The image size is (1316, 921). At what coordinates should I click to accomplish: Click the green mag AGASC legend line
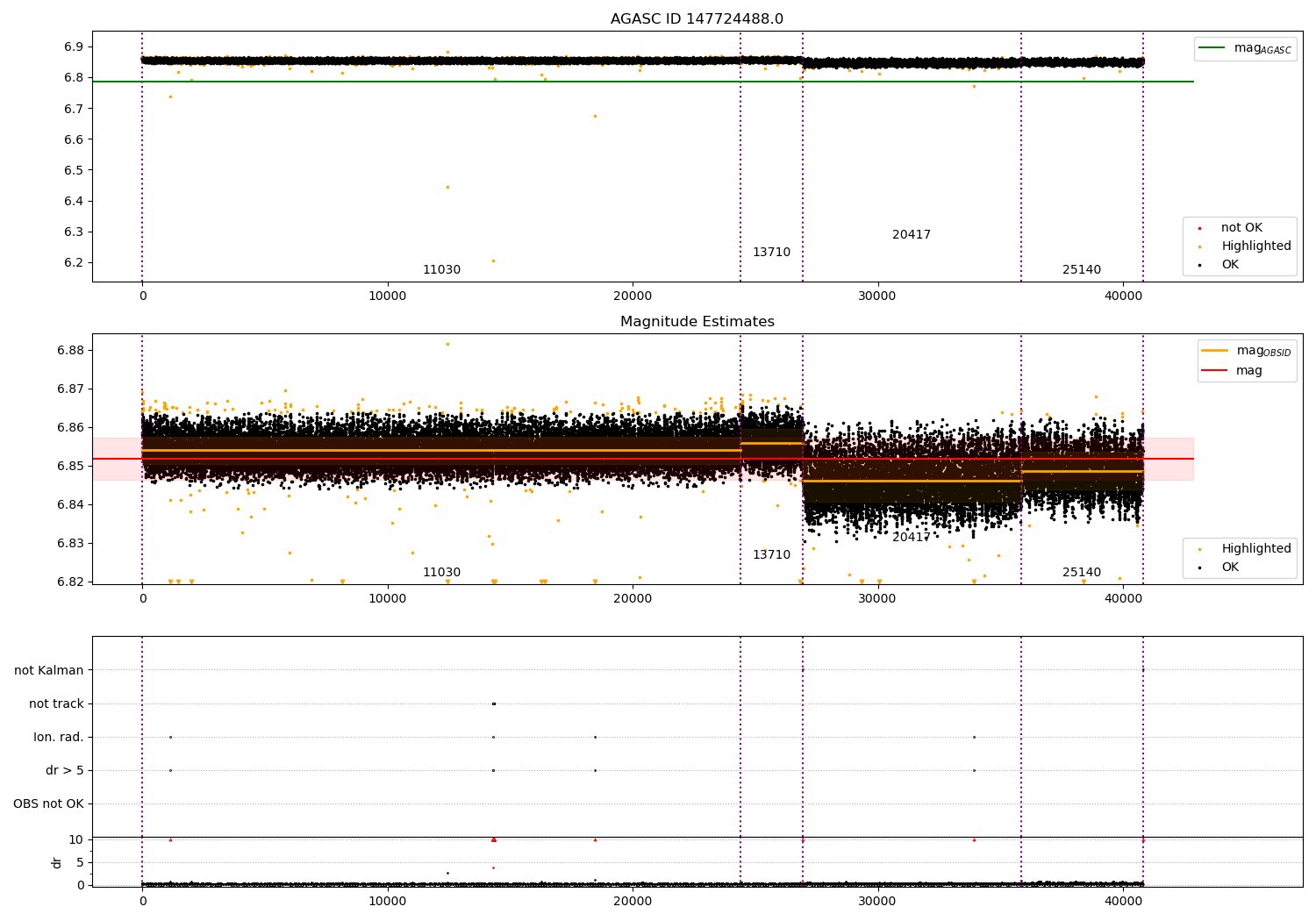coord(1212,48)
